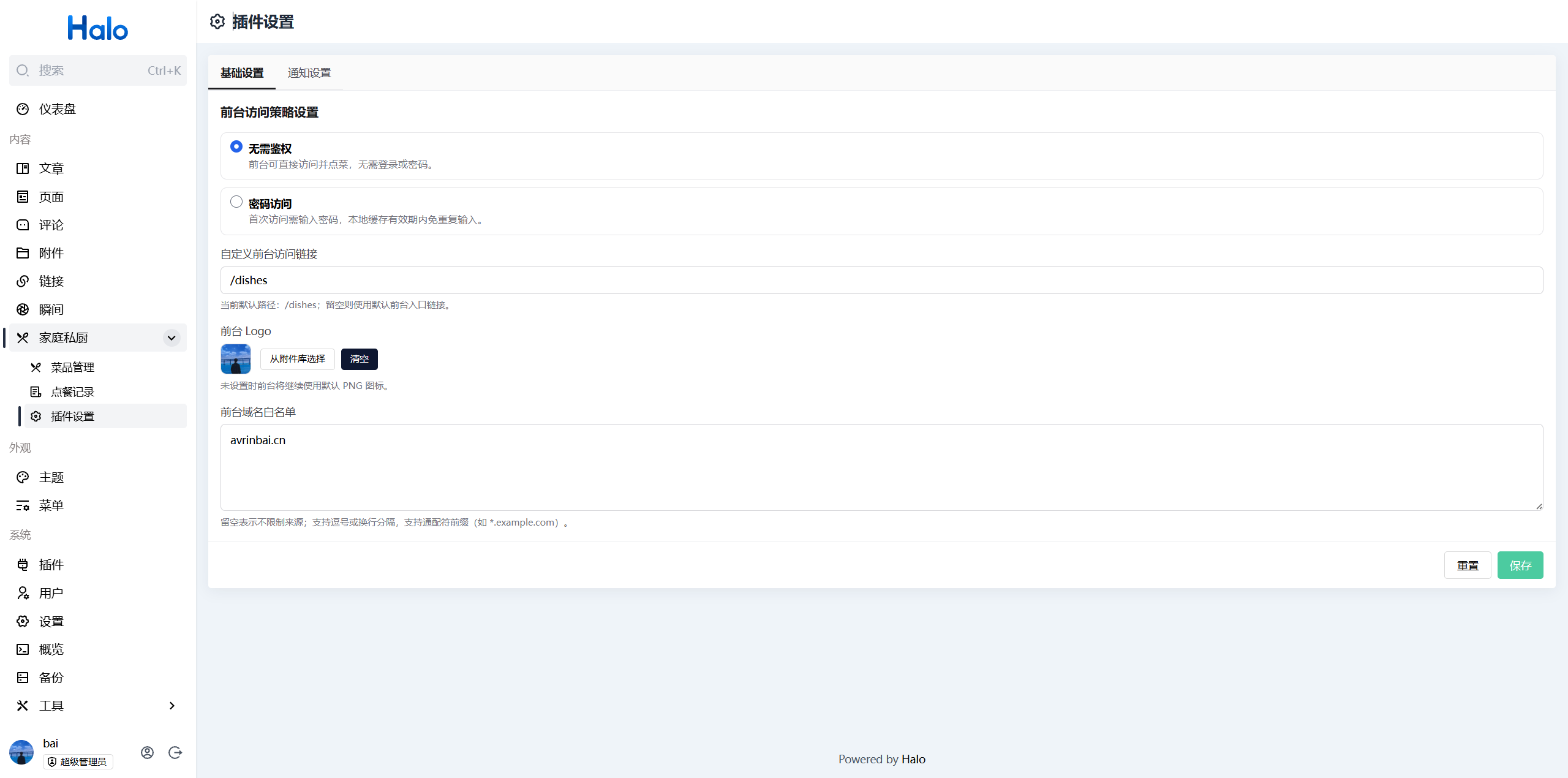This screenshot has width=1568, height=778.
Task: Select the 密码访问 radio option
Action: (x=236, y=202)
